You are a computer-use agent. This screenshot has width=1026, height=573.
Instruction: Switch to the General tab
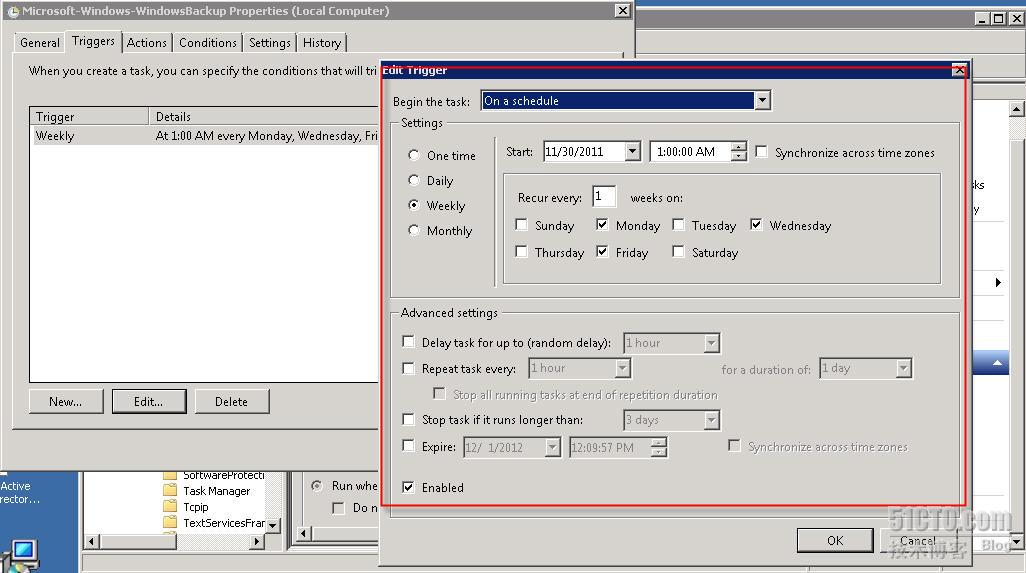[x=40, y=43]
